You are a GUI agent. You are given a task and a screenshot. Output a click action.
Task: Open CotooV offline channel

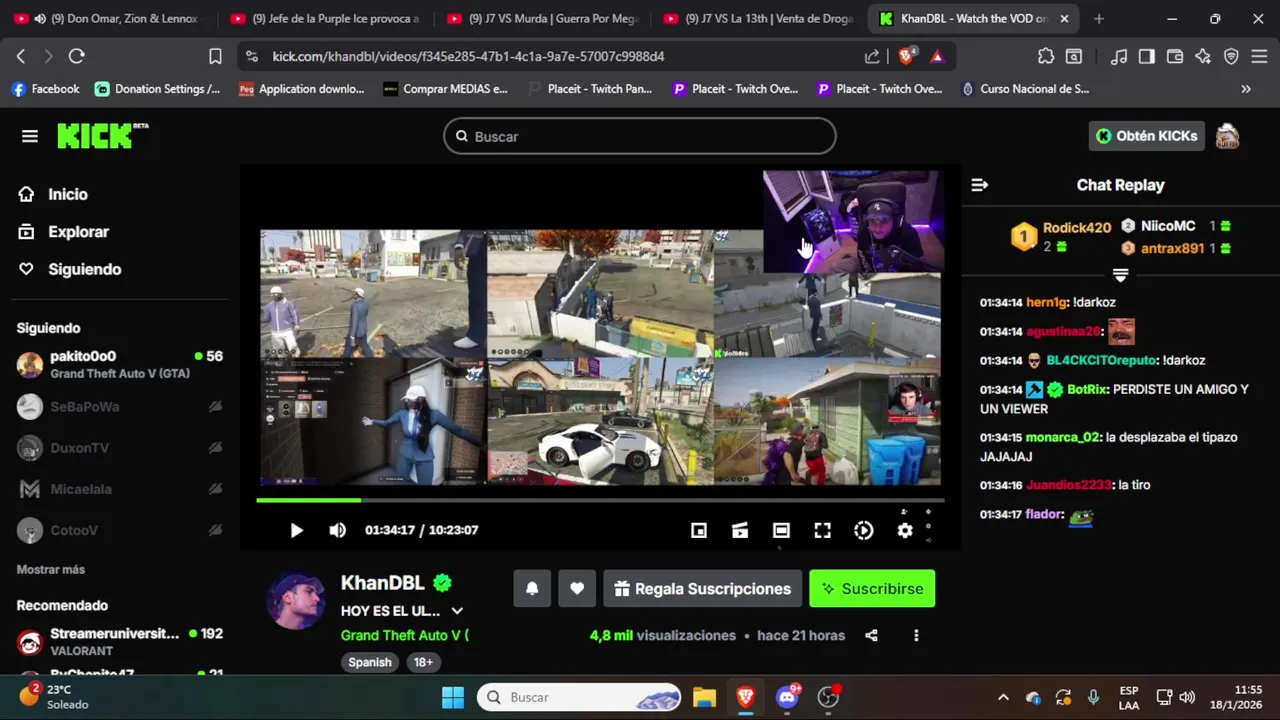click(x=120, y=531)
